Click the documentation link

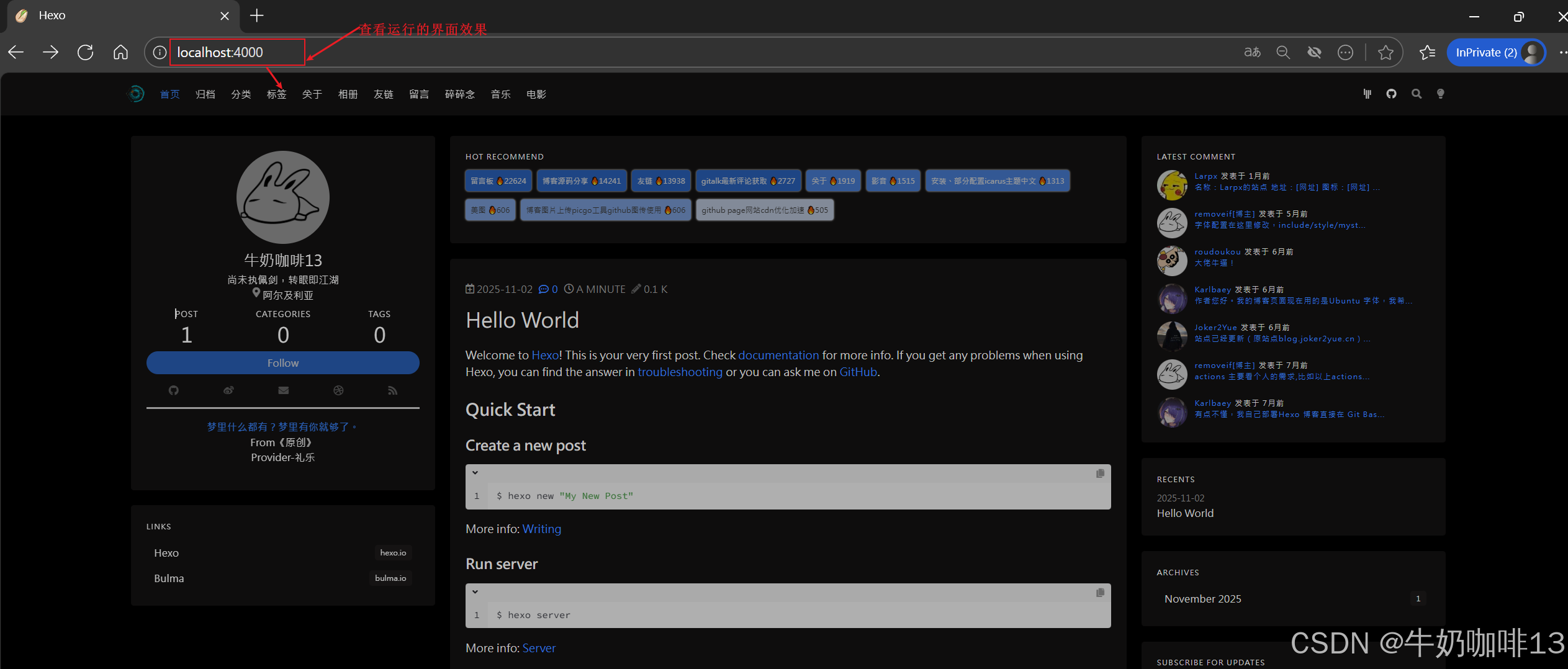coord(778,355)
